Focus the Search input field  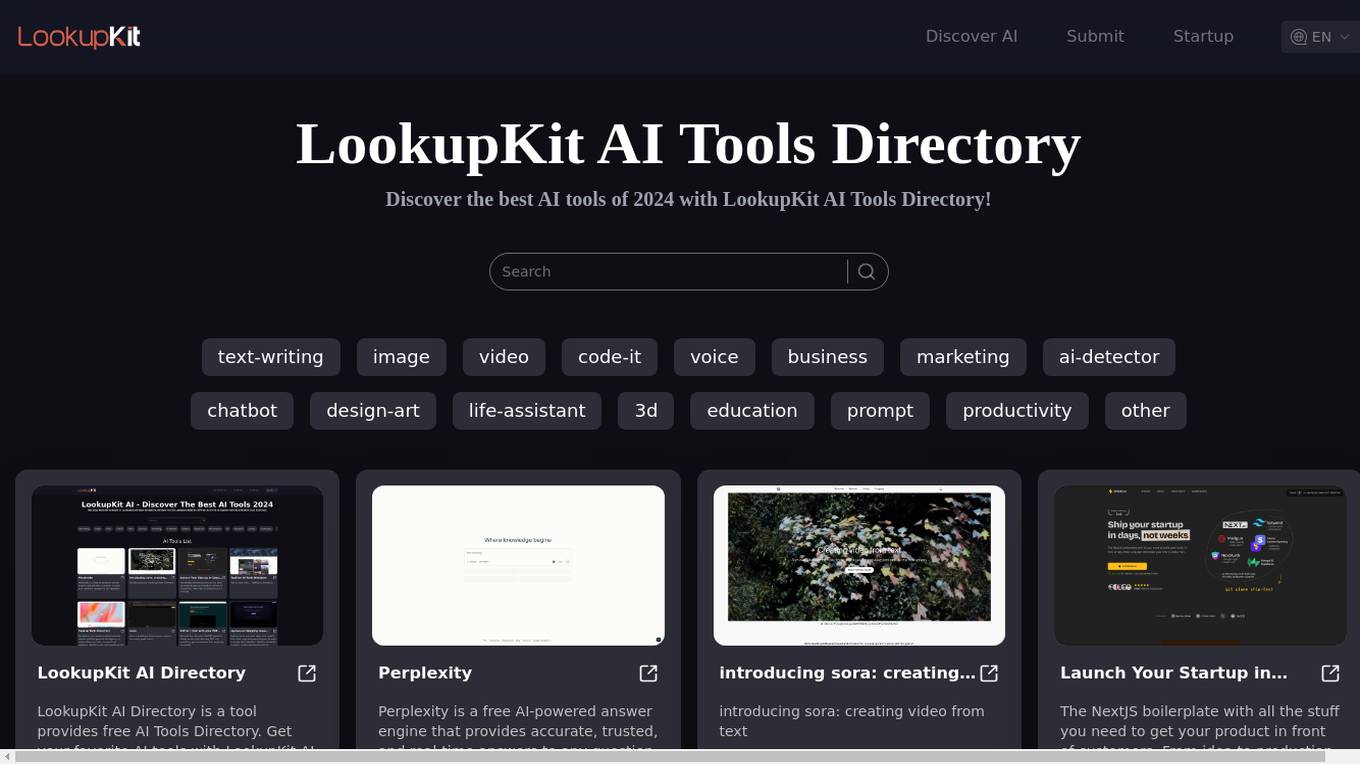(x=668, y=272)
